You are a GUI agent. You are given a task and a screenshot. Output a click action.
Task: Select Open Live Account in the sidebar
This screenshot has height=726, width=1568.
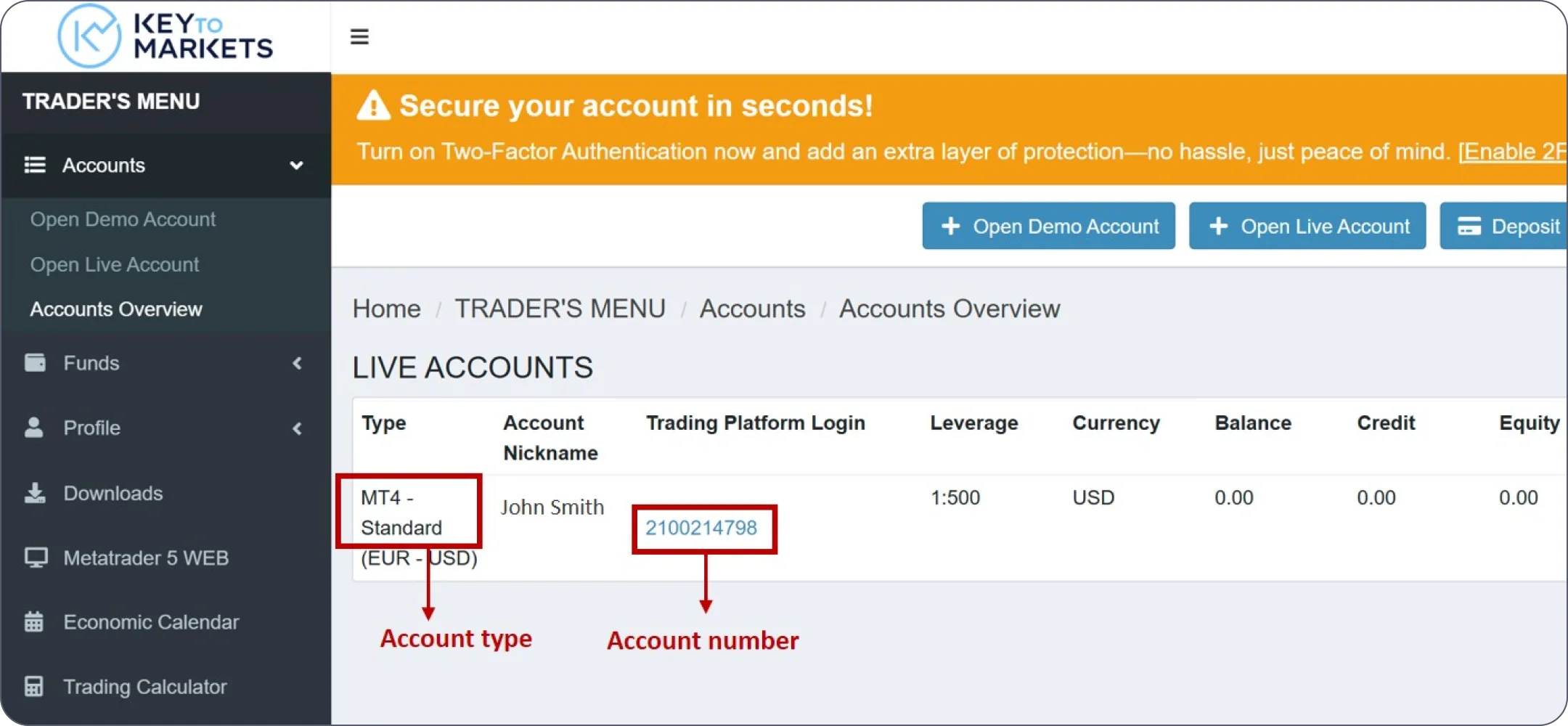115,265
